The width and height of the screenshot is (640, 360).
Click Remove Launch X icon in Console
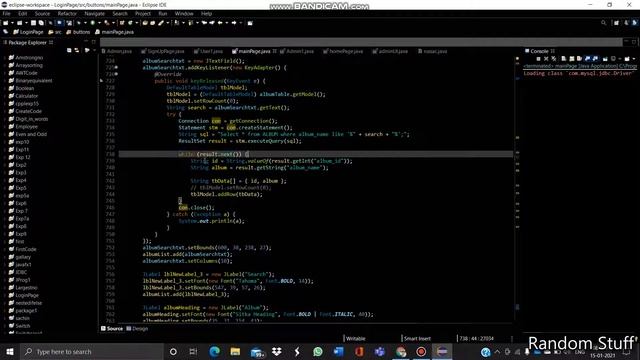tap(546, 59)
